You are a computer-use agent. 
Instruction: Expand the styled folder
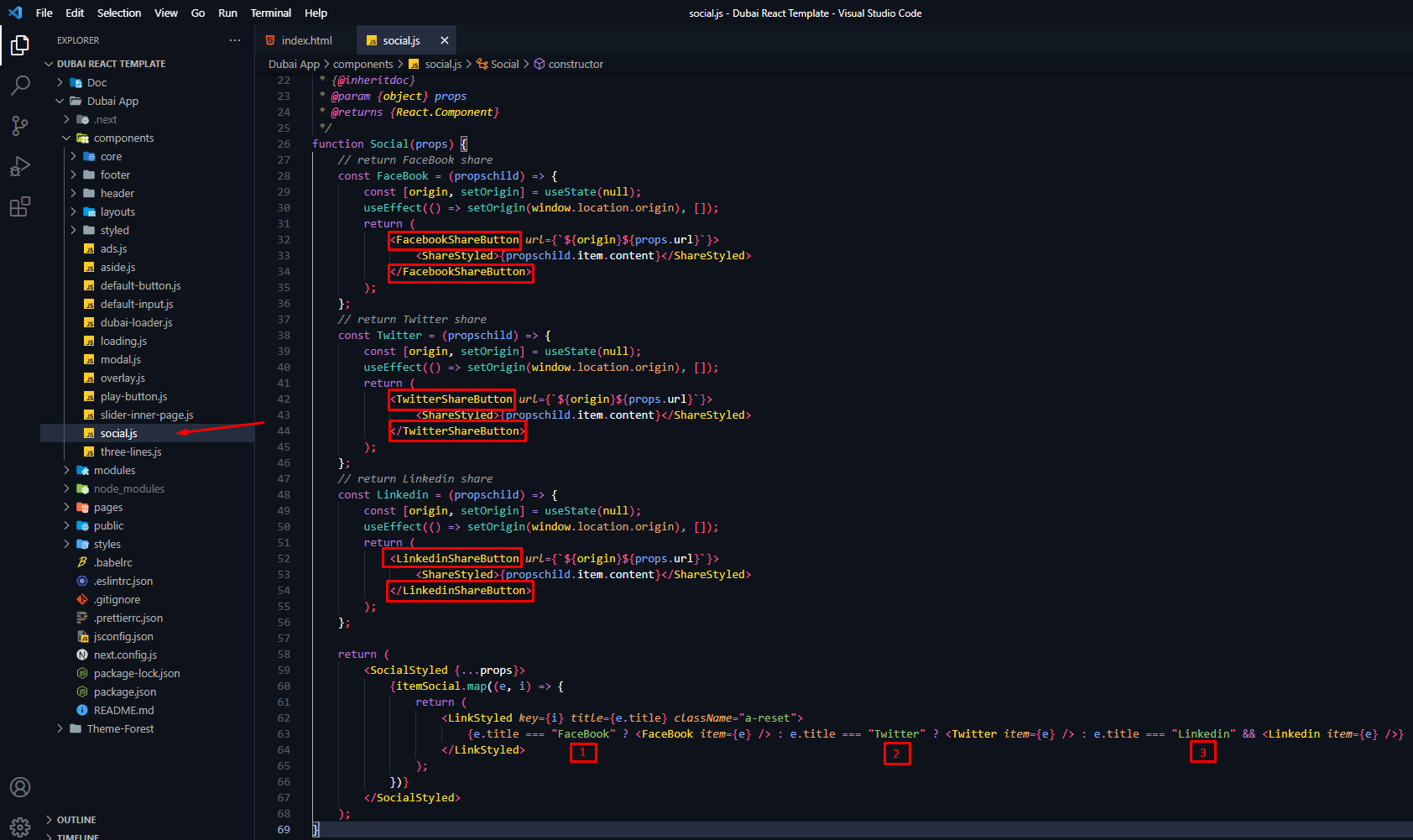coord(73,230)
